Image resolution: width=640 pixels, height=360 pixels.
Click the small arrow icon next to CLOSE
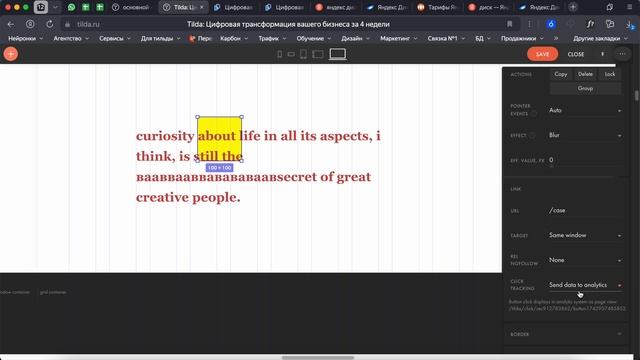[x=602, y=54]
